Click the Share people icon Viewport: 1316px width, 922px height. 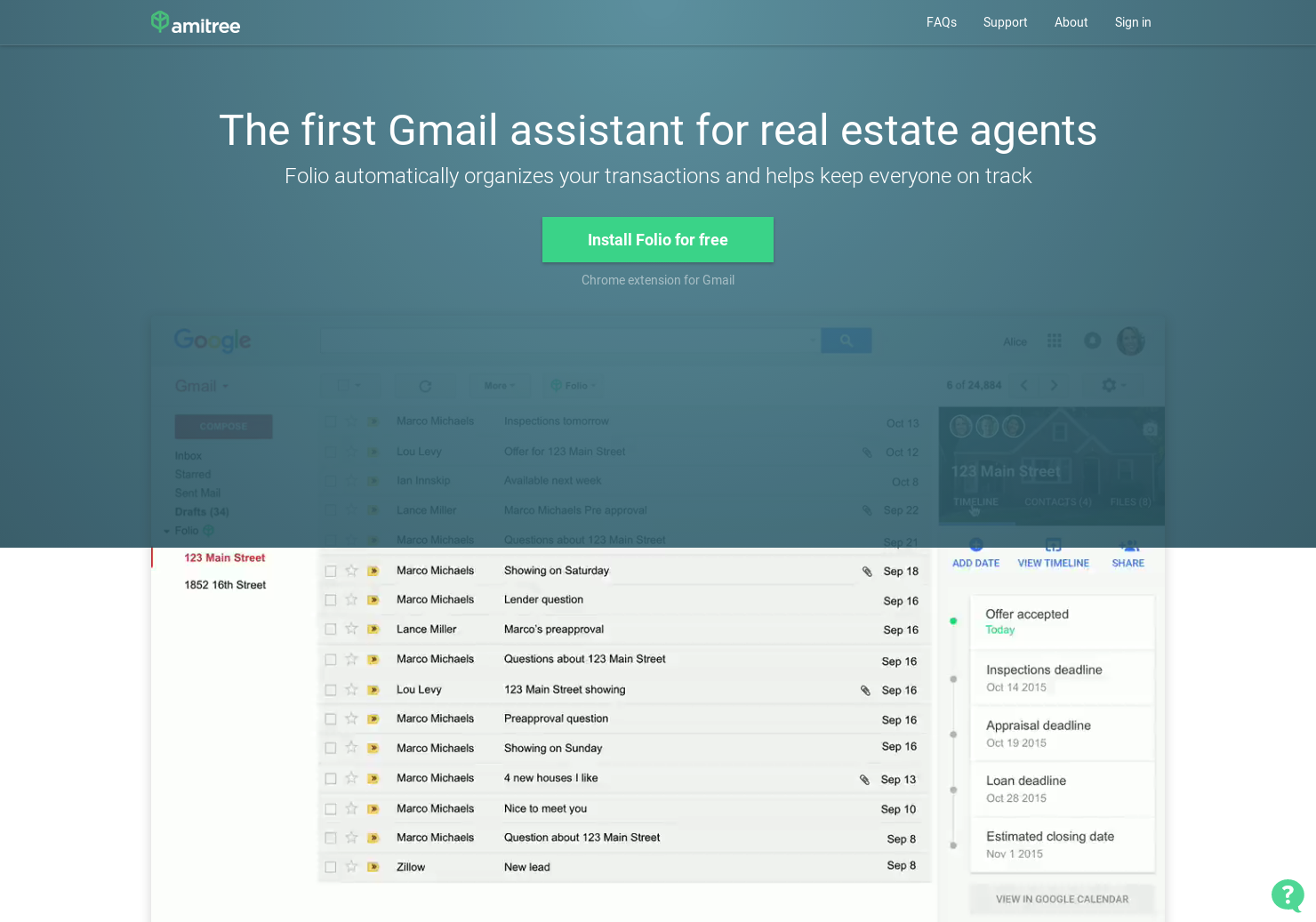pos(1128,545)
